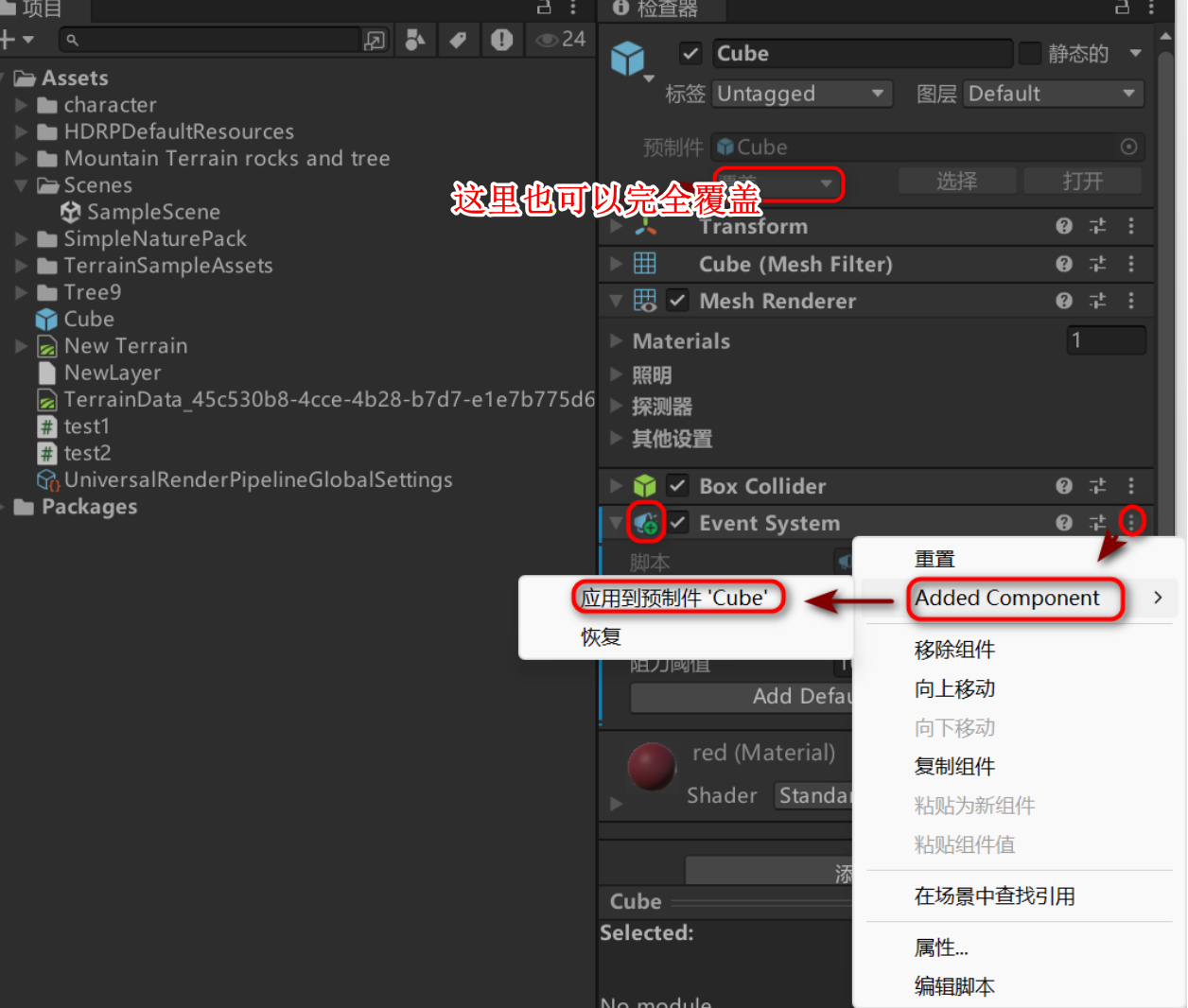Click the error log filter icon
This screenshot has width=1188, height=1008.
point(501,40)
